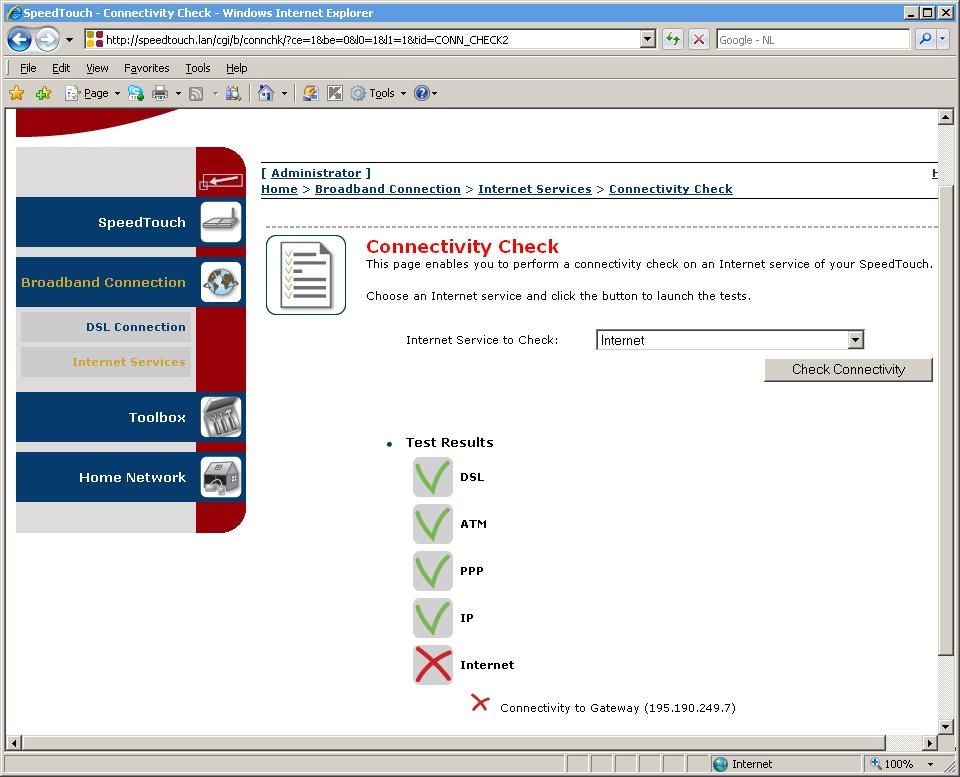The height and width of the screenshot is (777, 960).
Task: Click the browser Back arrow button
Action: click(x=19, y=40)
